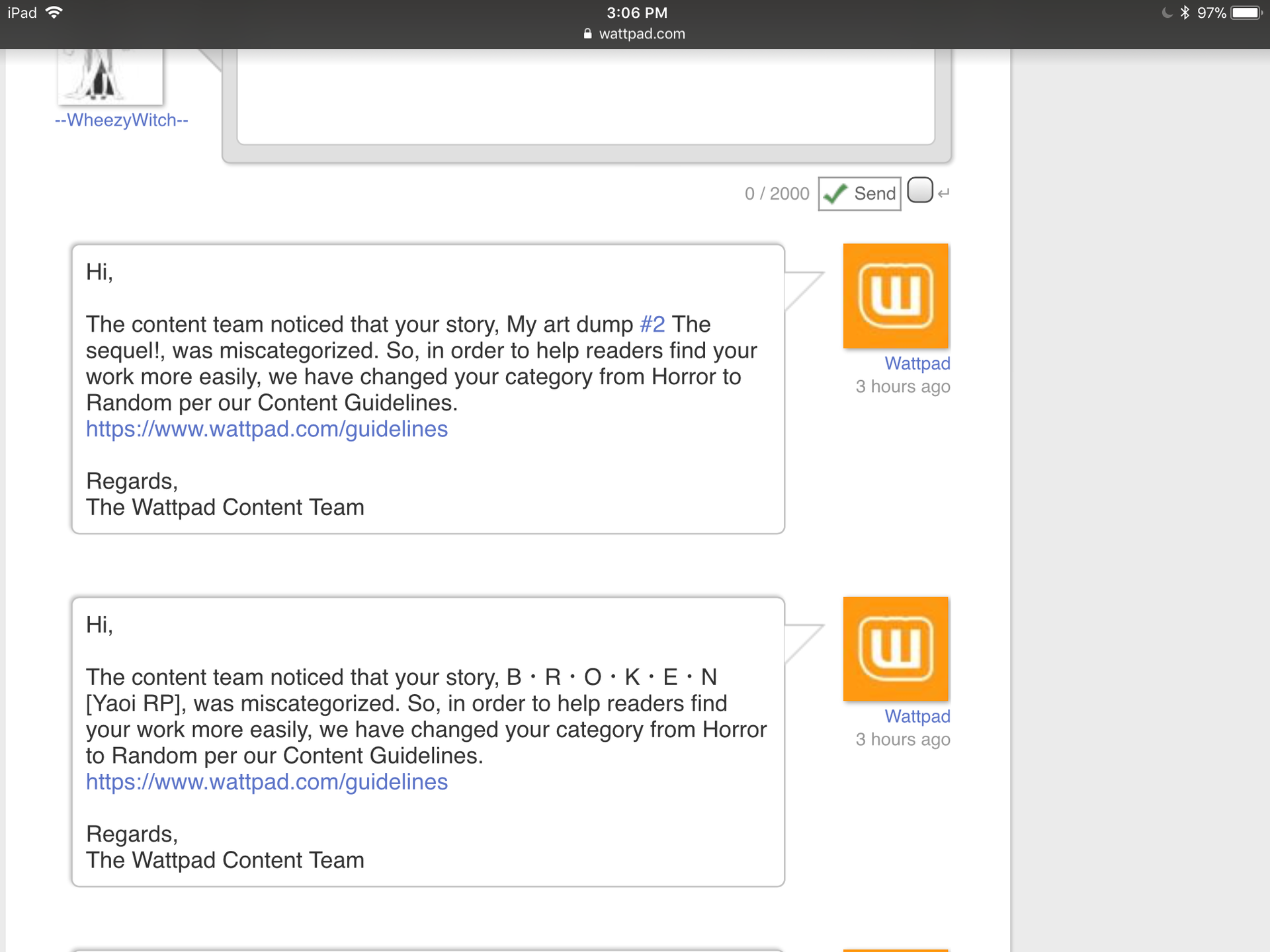Open the --WheezyWitch-- profile link

click(122, 120)
